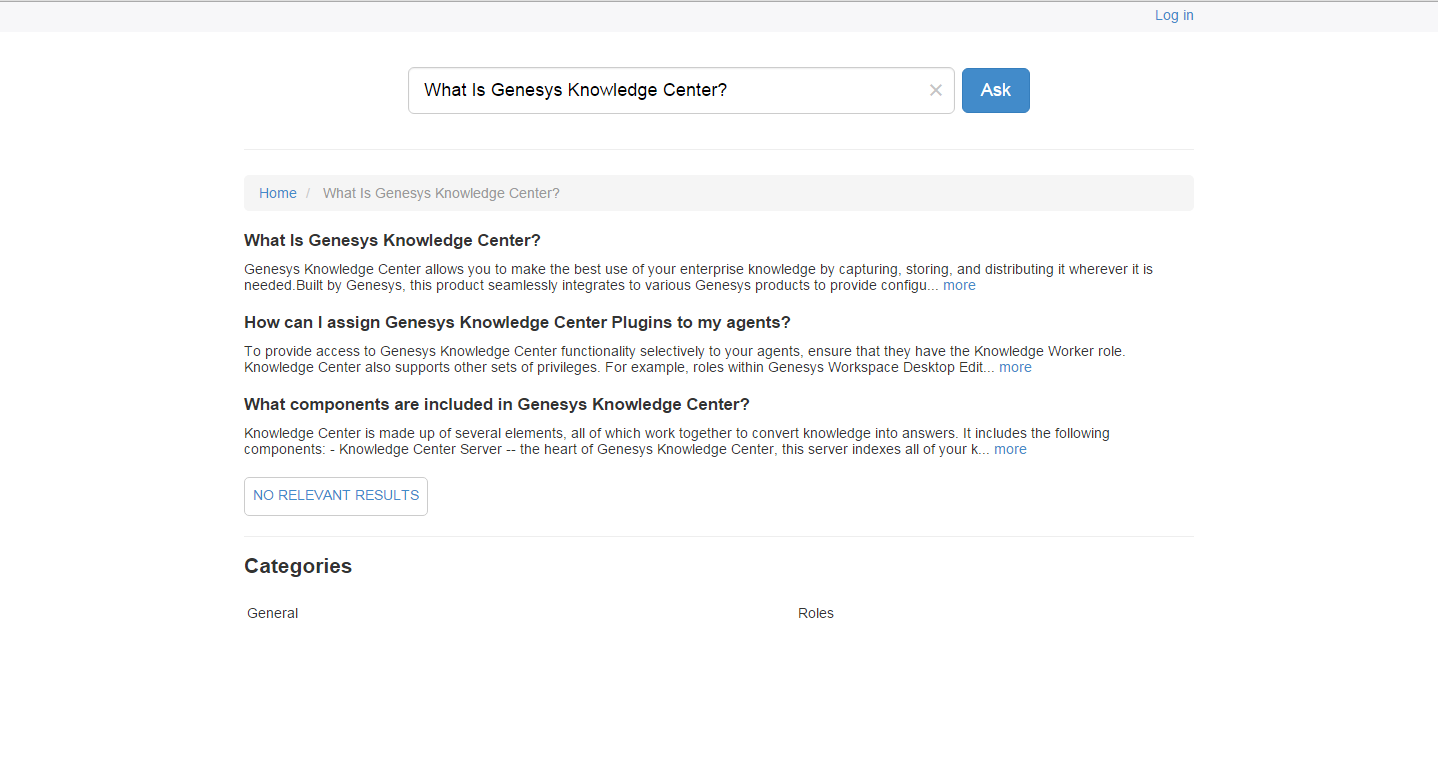
Task: Select the current breadcrumb page title
Action: [441, 193]
